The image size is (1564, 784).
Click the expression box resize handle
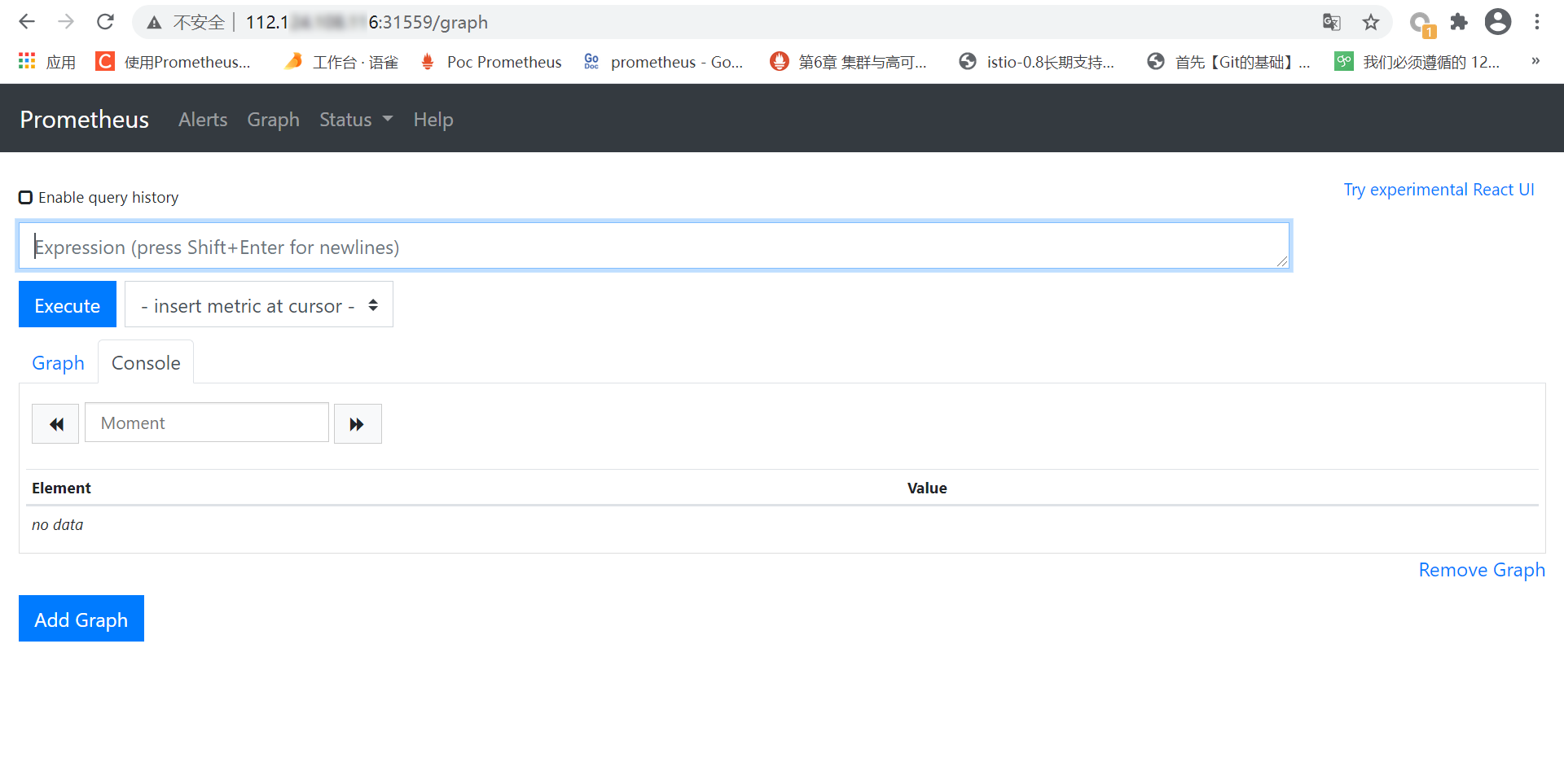pyautogui.click(x=1282, y=261)
